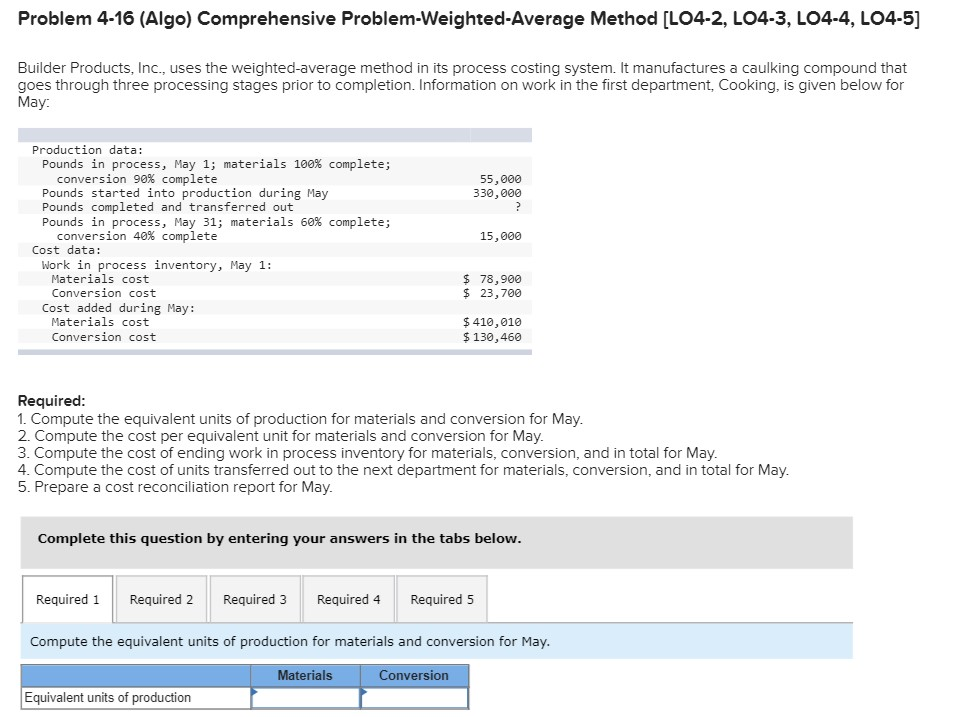Select the Conversion column header
972x717 pixels.
tap(414, 675)
